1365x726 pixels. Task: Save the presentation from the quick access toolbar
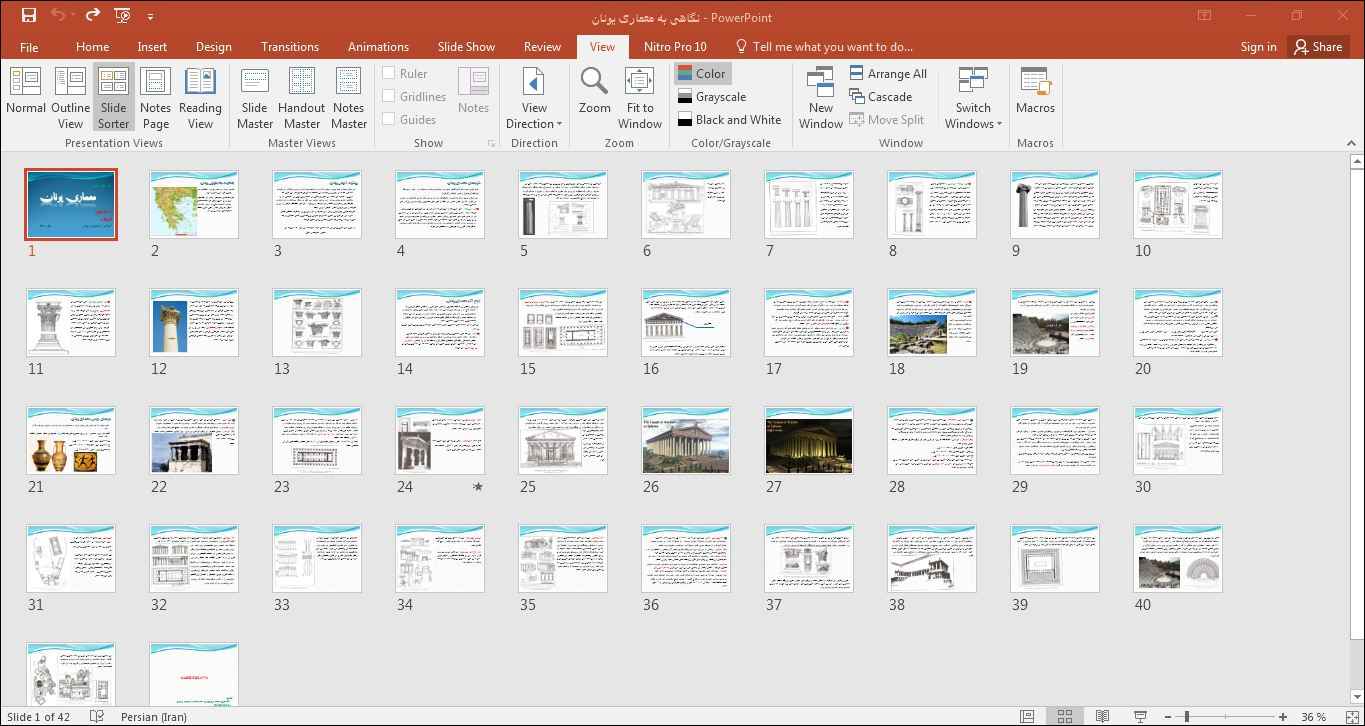point(29,16)
